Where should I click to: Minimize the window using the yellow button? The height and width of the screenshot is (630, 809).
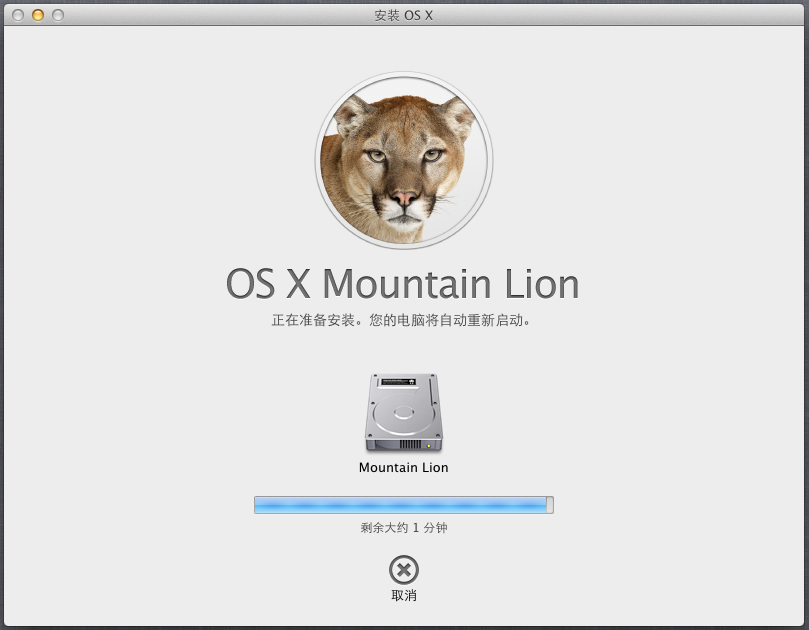point(38,15)
